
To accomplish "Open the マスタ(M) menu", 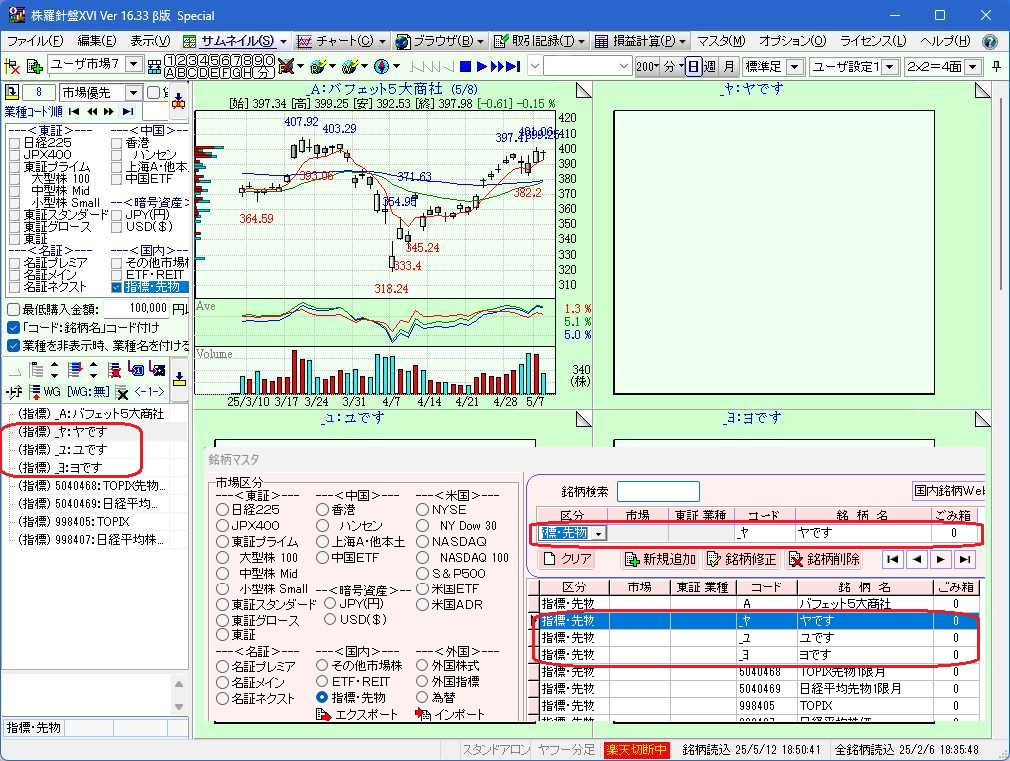I will [x=721, y=41].
